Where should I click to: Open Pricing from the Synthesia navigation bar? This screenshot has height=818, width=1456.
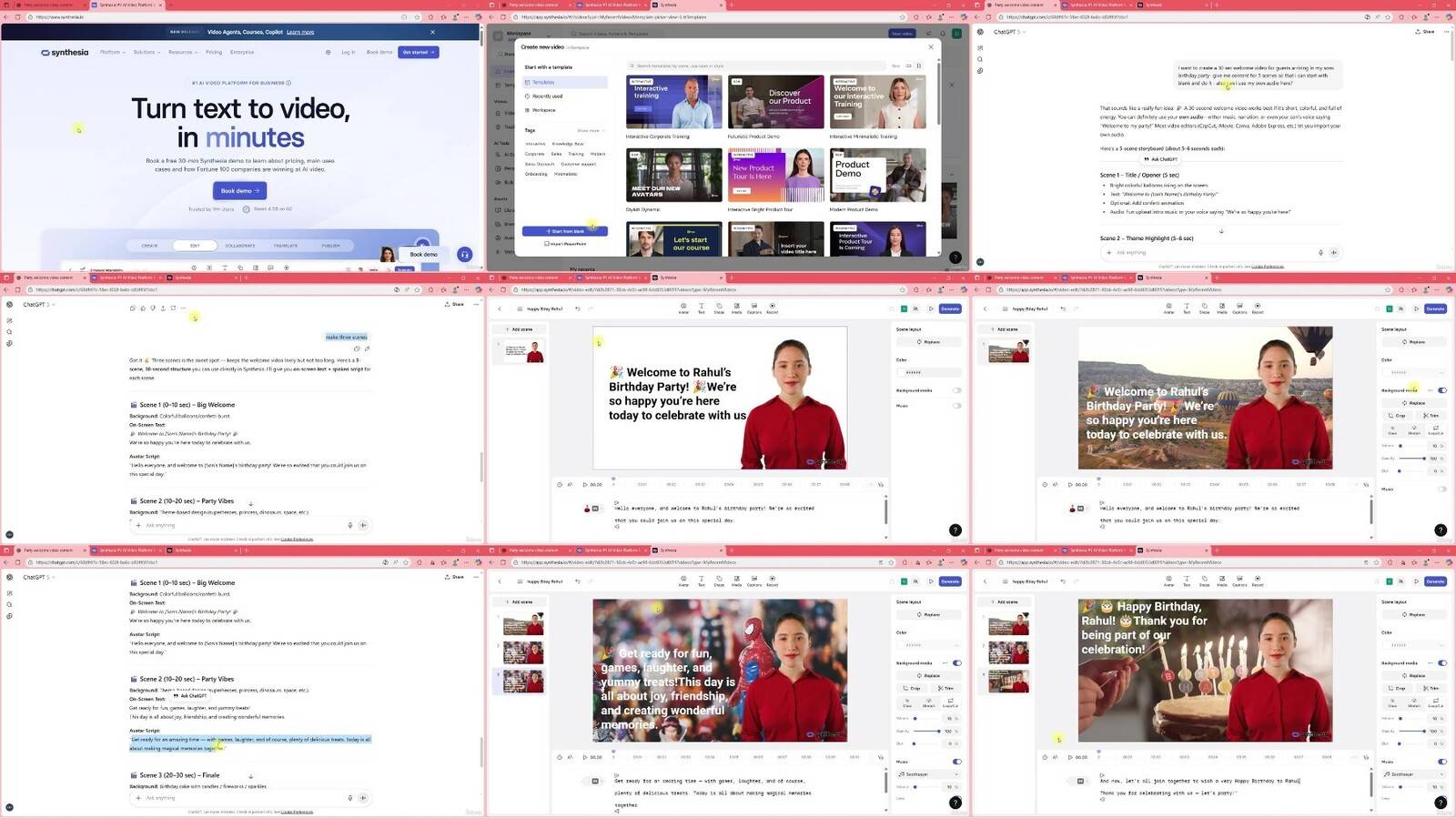pyautogui.click(x=214, y=53)
